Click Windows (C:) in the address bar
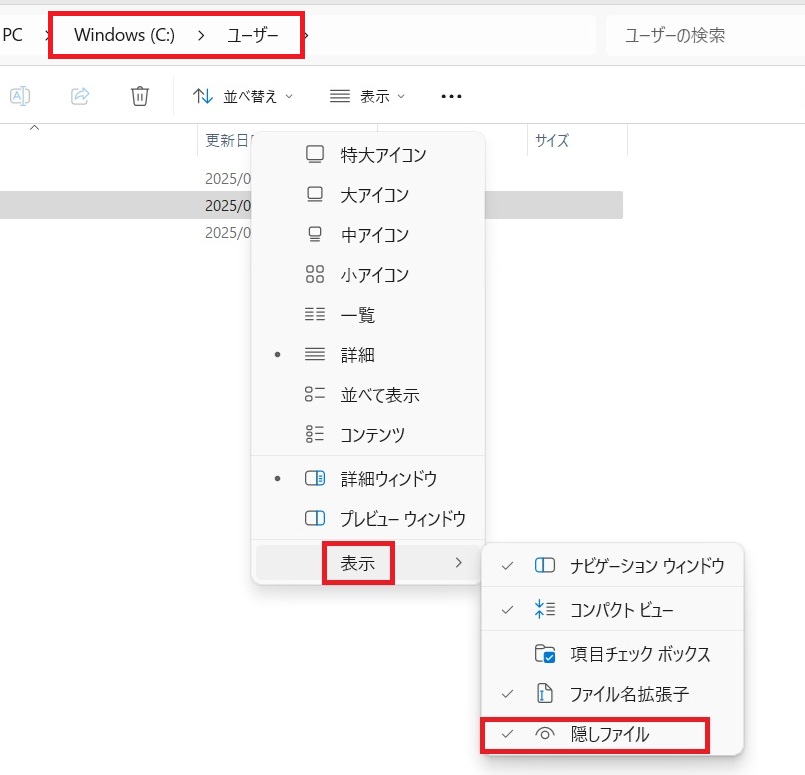This screenshot has width=805, height=775. click(x=124, y=36)
